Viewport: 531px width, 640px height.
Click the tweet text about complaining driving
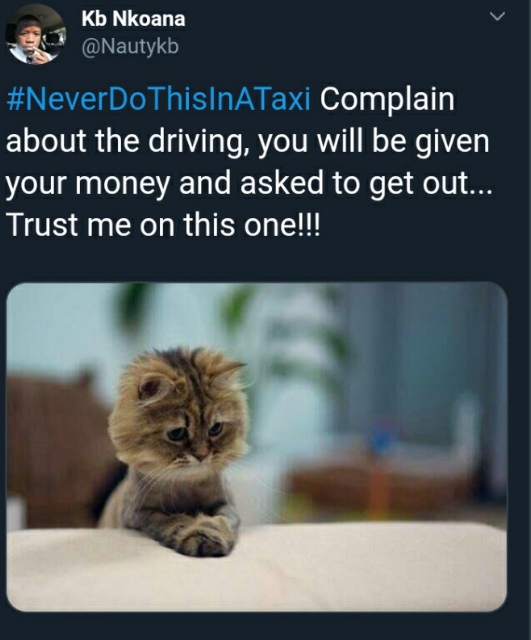pyautogui.click(x=250, y=162)
